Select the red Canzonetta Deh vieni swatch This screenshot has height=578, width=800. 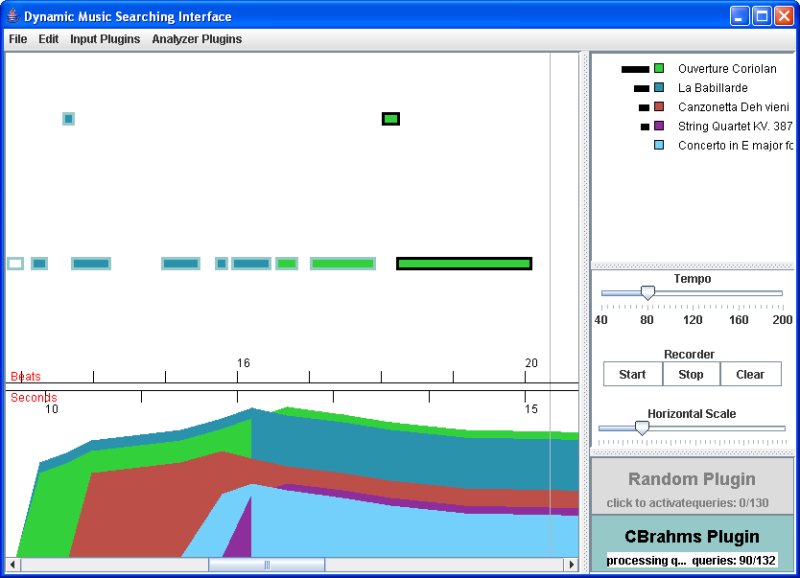click(x=659, y=107)
